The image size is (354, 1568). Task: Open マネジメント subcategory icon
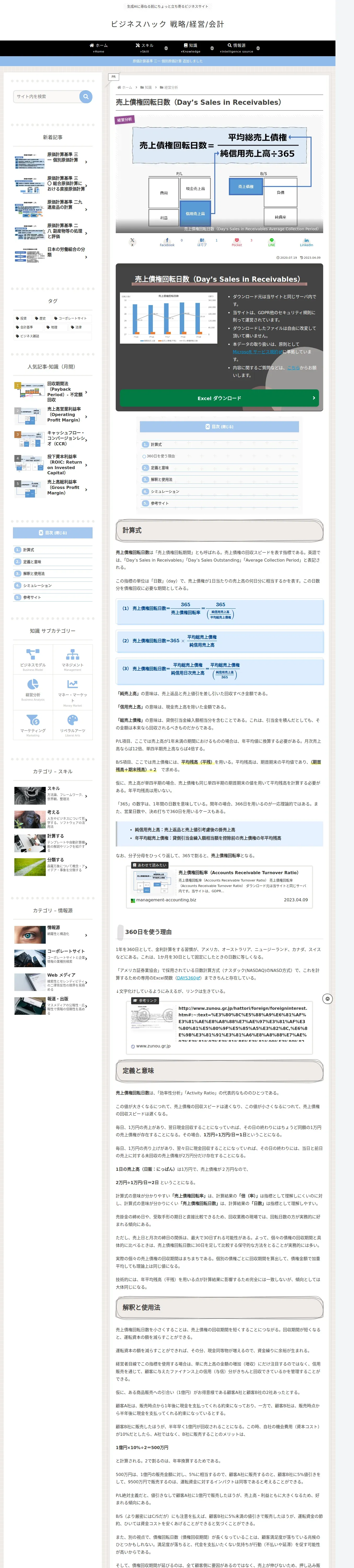click(72, 654)
